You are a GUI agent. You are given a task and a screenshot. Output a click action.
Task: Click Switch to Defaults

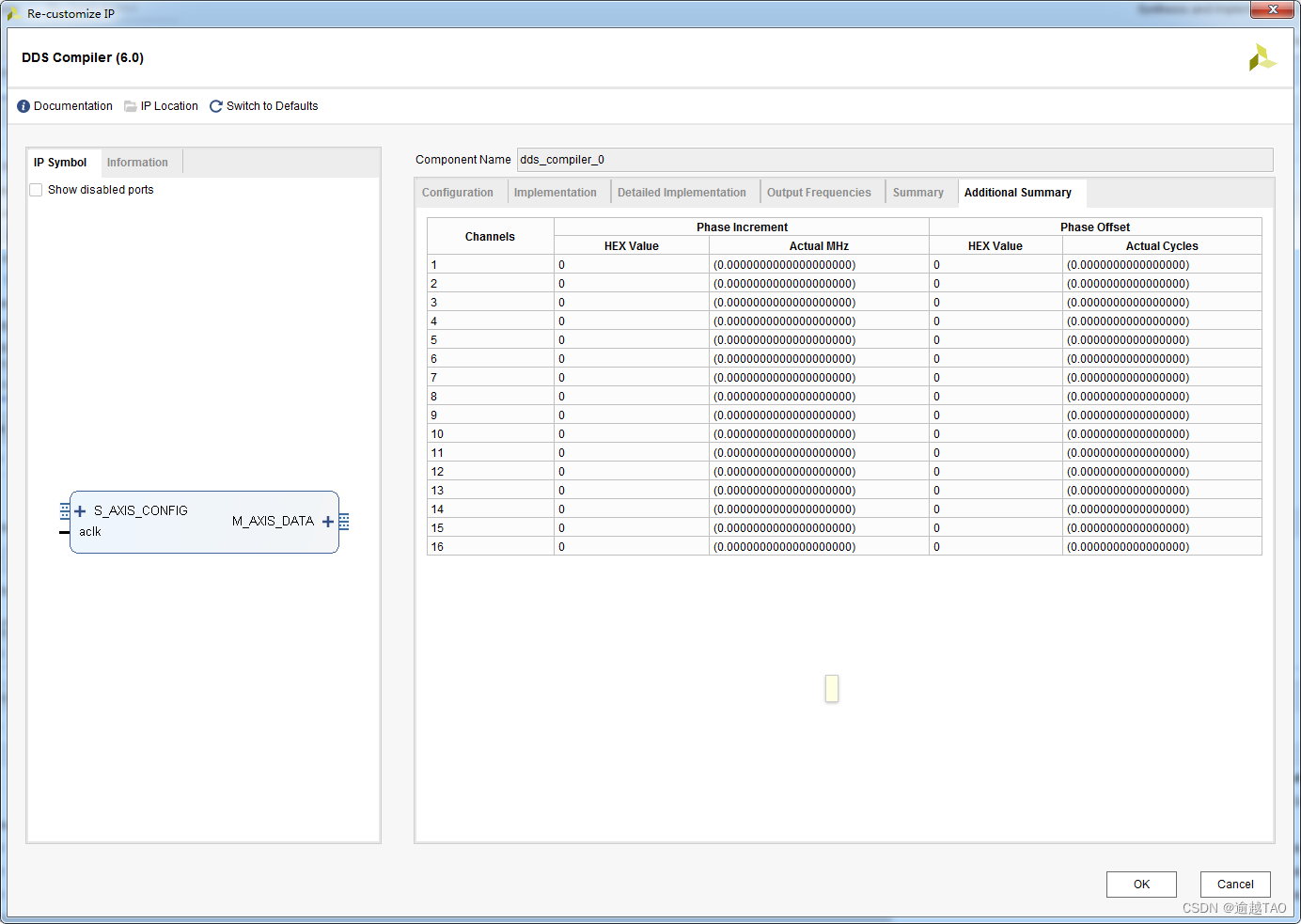273,106
